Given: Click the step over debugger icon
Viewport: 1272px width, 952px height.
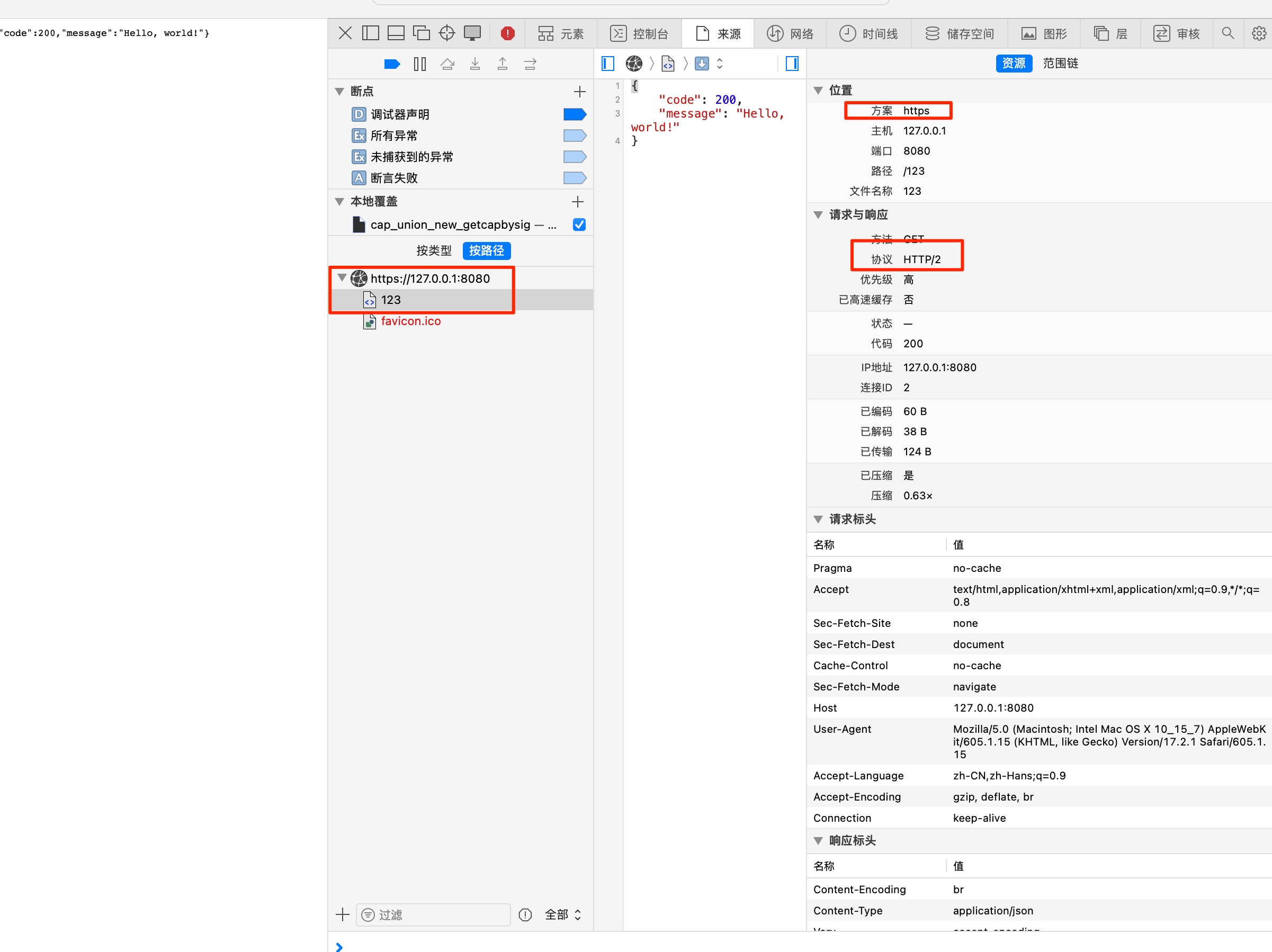Looking at the screenshot, I should (x=447, y=63).
